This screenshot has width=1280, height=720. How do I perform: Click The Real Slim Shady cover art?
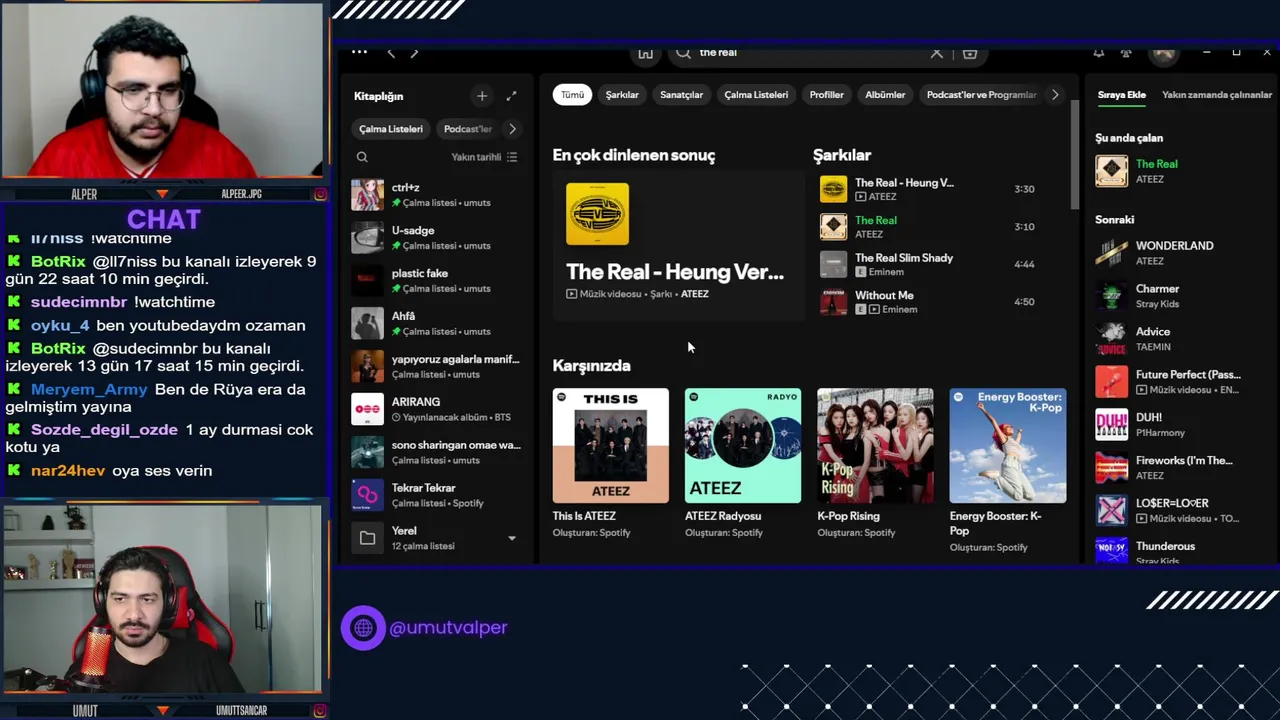pos(833,264)
